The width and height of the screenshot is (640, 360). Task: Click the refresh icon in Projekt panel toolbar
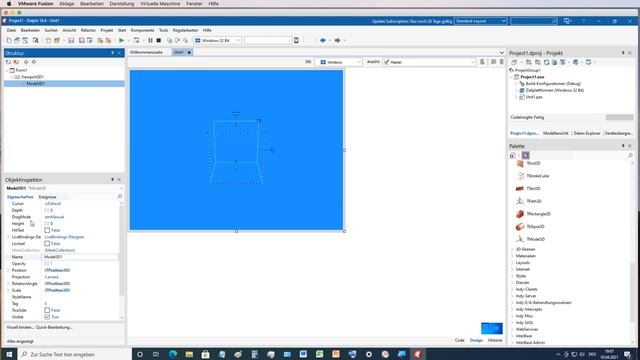click(546, 62)
